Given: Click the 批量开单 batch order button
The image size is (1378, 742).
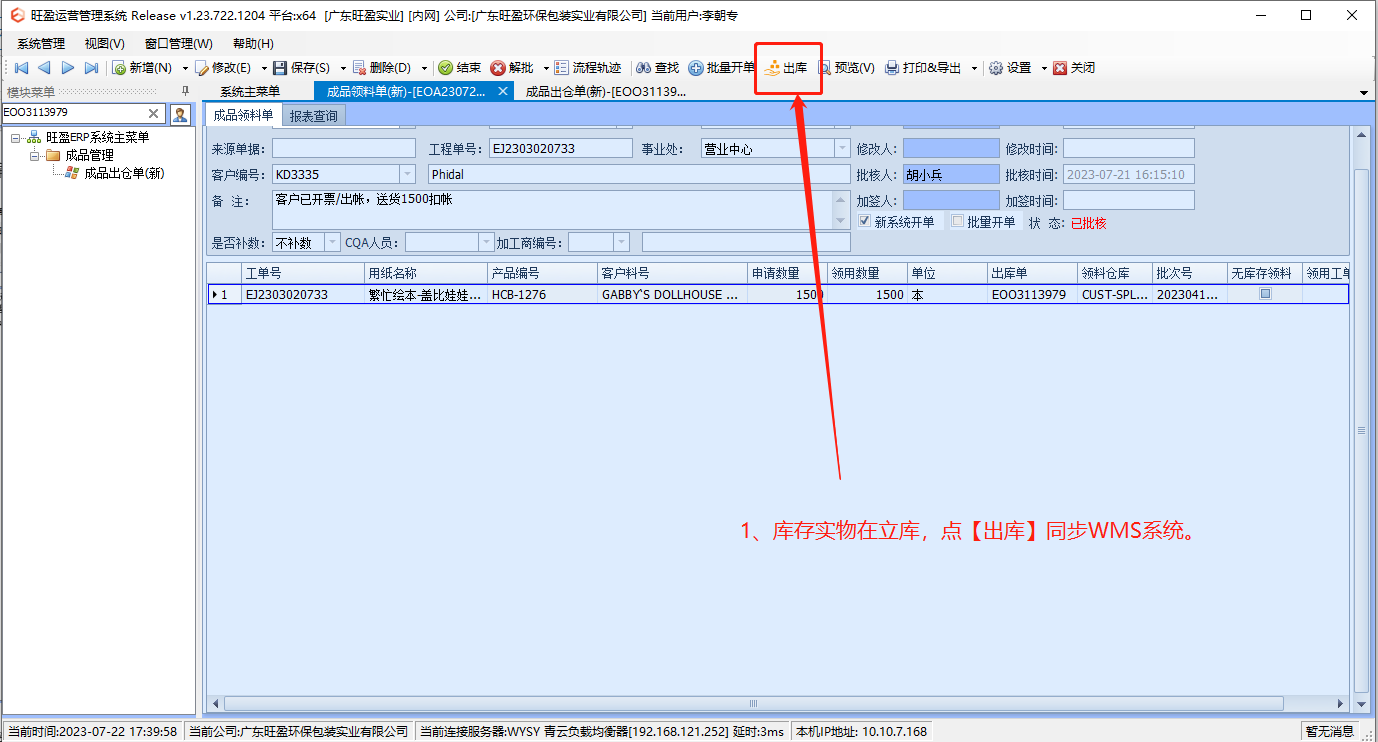Looking at the screenshot, I should coord(722,68).
